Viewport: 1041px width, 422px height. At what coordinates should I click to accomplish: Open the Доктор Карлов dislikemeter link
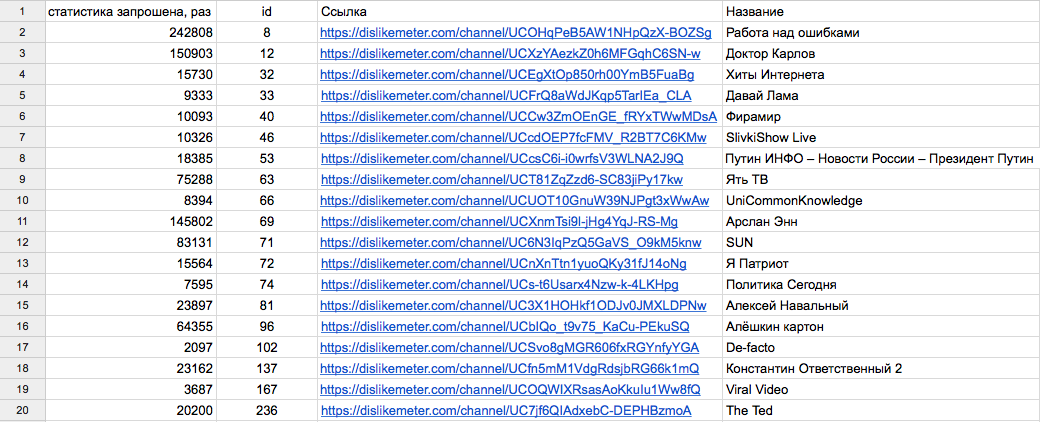pos(510,53)
